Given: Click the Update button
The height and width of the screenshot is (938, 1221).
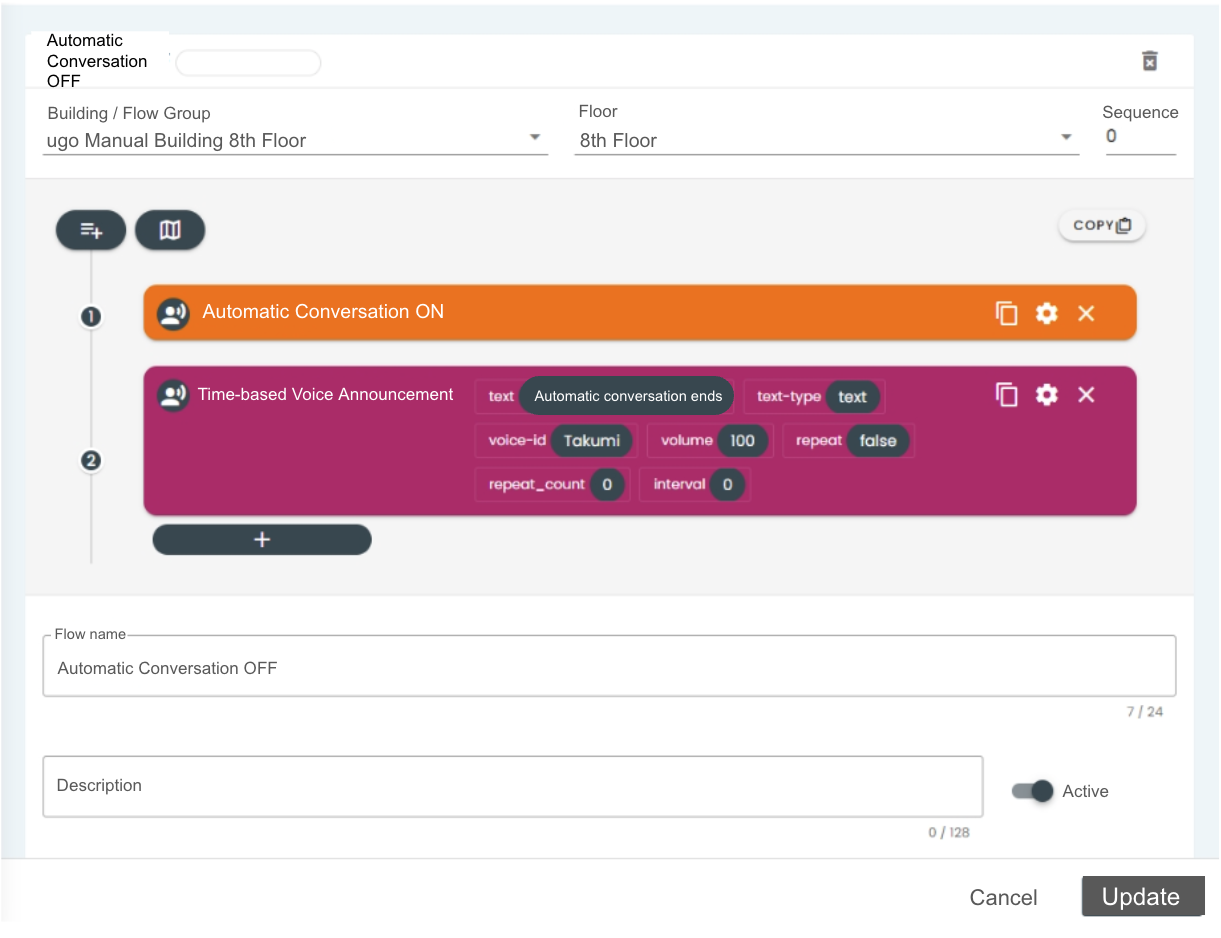Looking at the screenshot, I should pos(1143,897).
